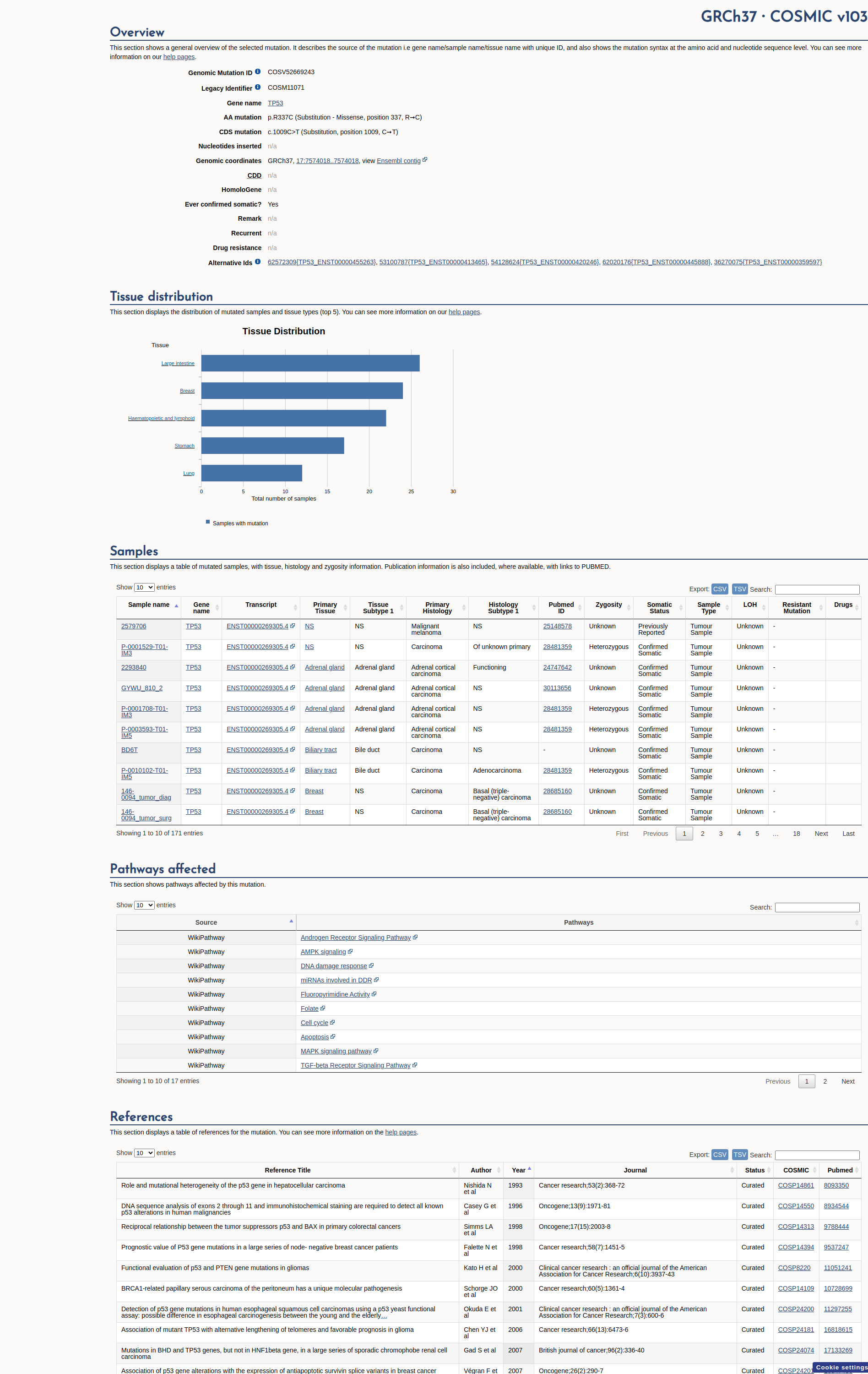The height and width of the screenshot is (1374, 868).
Task: Open sample GYWU_810_2 link
Action: [141, 688]
